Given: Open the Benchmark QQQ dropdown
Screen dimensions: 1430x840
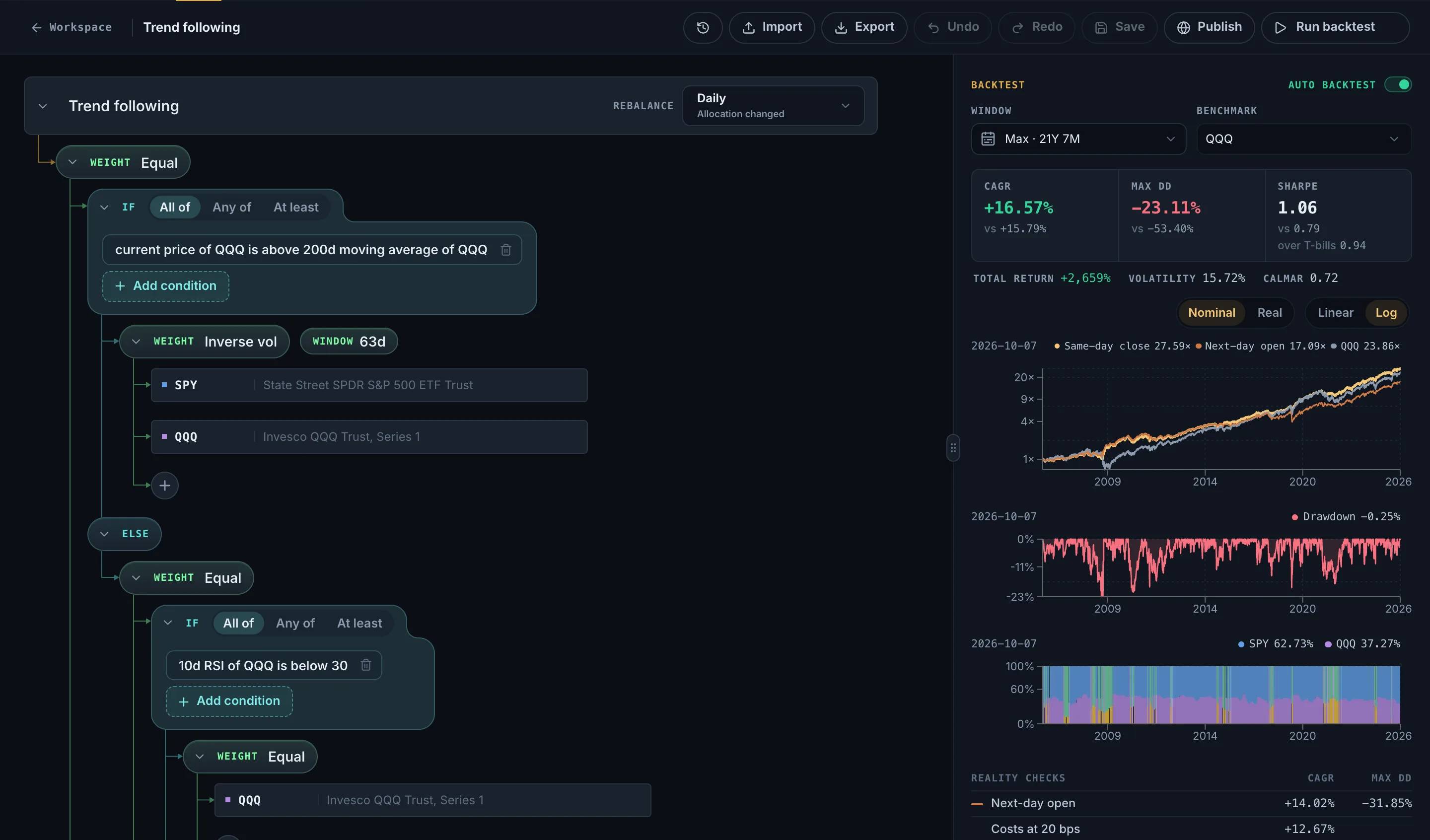Looking at the screenshot, I should click(x=1303, y=139).
